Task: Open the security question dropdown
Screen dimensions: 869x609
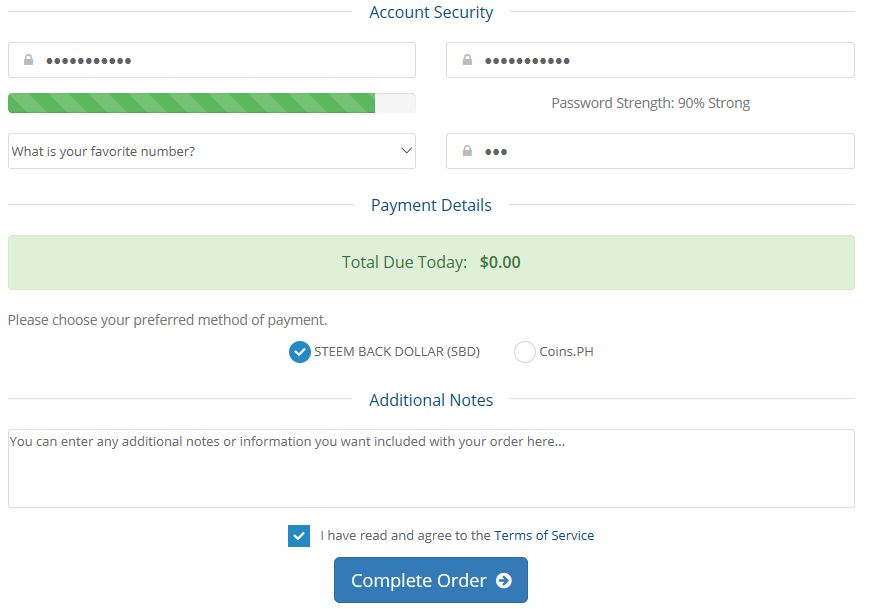Action: (212, 151)
